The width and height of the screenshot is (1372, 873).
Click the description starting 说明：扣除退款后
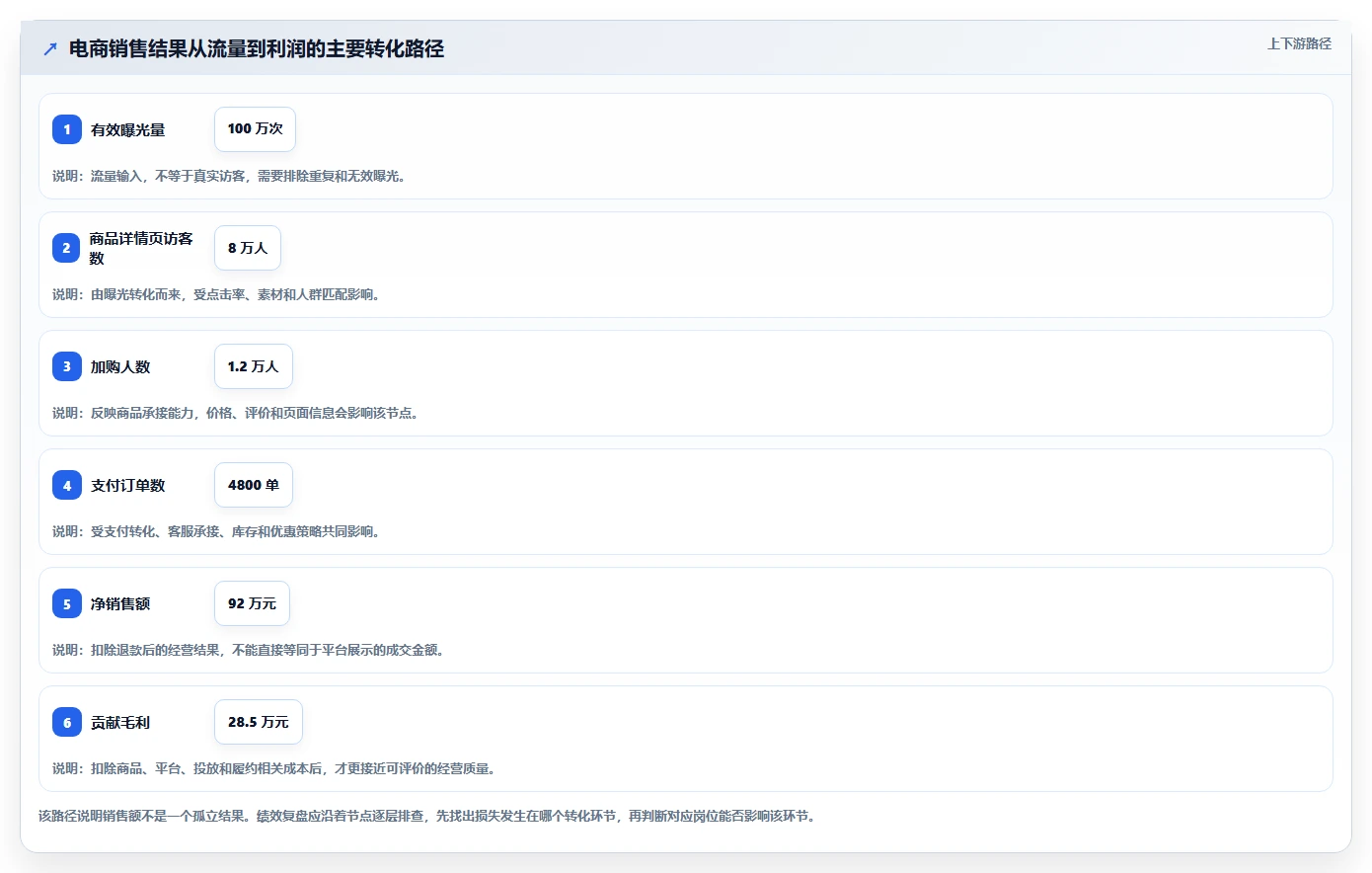click(251, 650)
